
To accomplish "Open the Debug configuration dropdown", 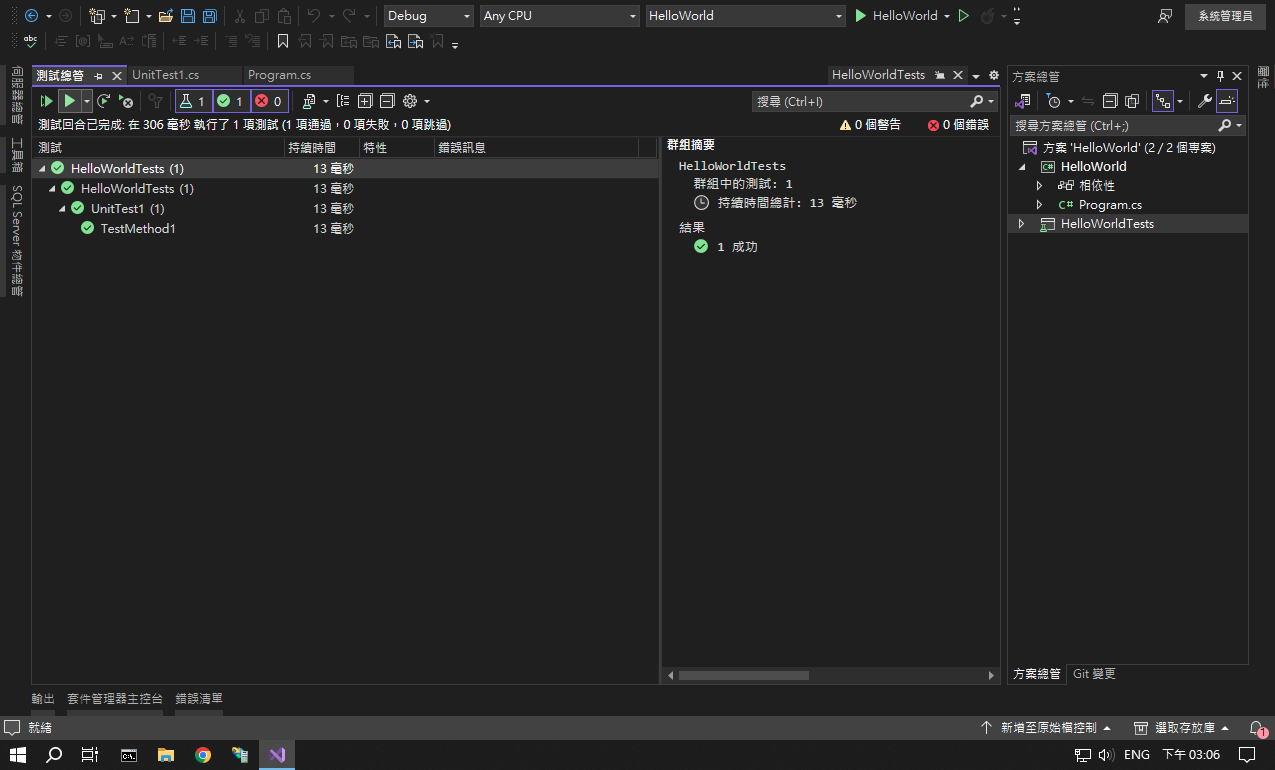I will [428, 16].
